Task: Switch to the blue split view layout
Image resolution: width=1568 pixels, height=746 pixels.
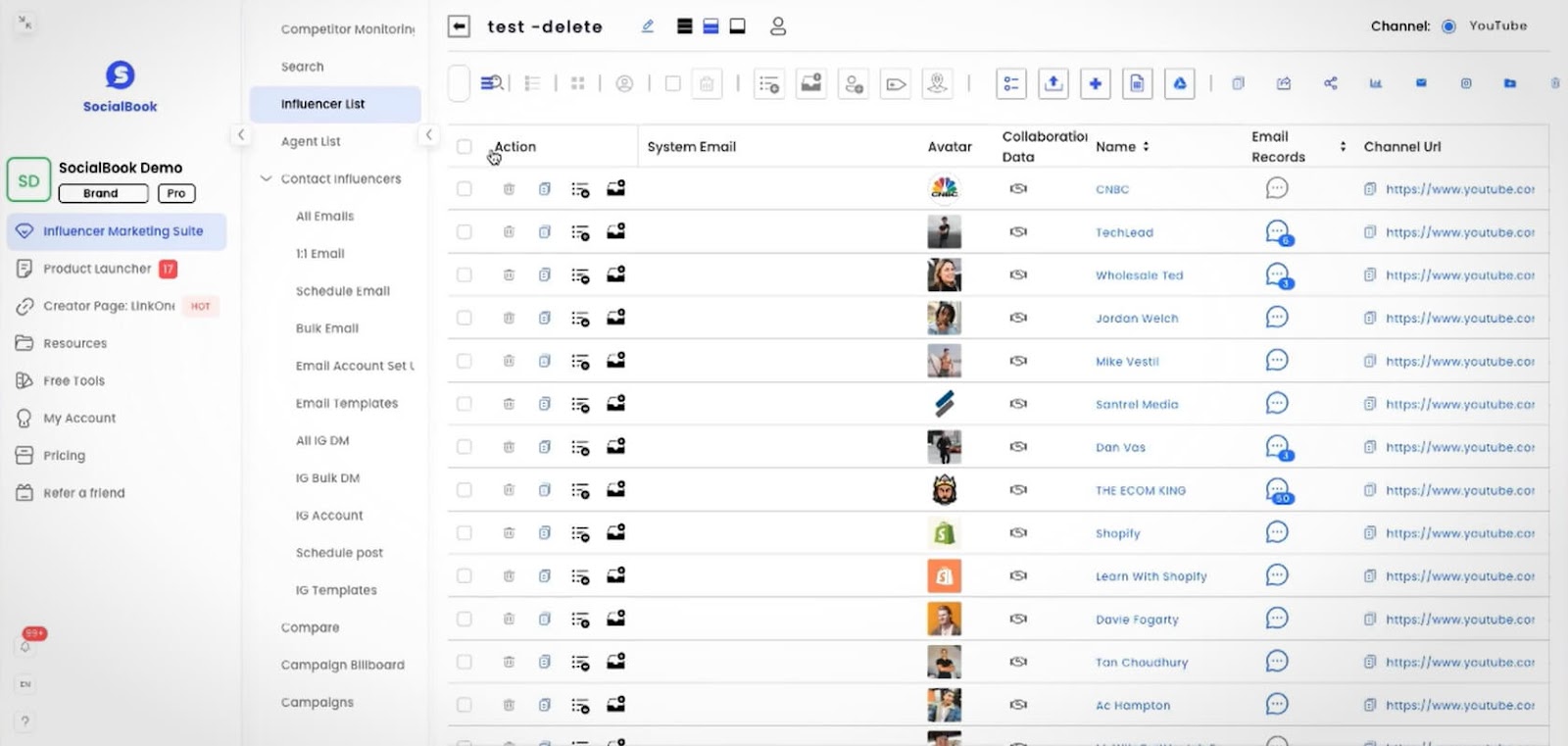Action: click(711, 26)
